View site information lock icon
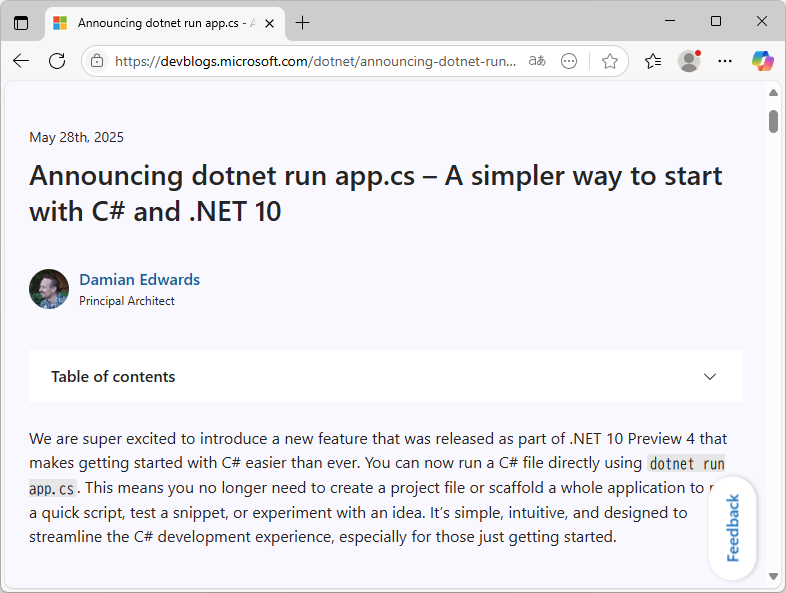This screenshot has width=786, height=593. pos(97,61)
